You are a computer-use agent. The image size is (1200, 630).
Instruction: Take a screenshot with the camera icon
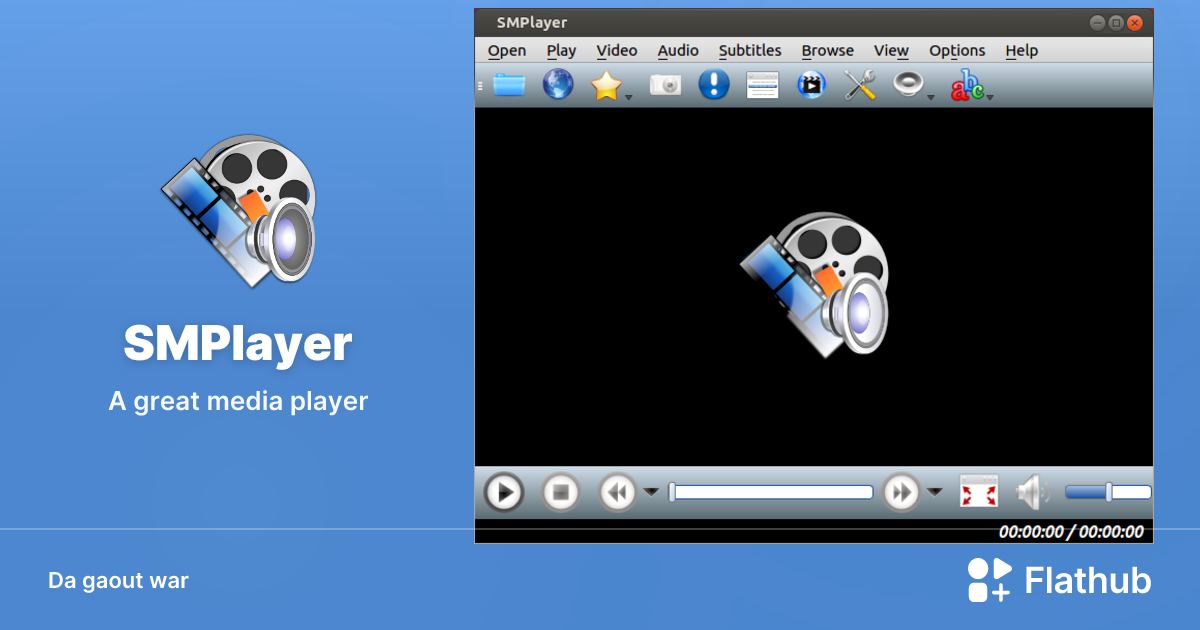click(666, 85)
